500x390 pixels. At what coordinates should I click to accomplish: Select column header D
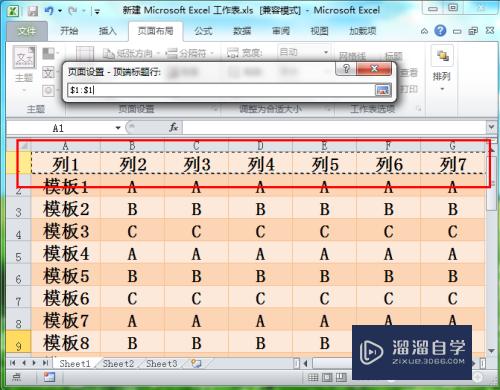point(260,146)
